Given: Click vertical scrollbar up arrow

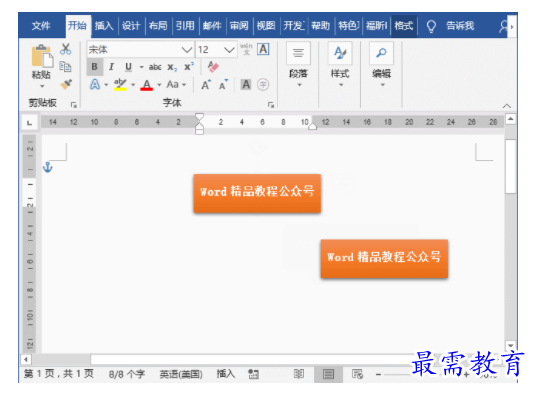Looking at the screenshot, I should [510, 119].
